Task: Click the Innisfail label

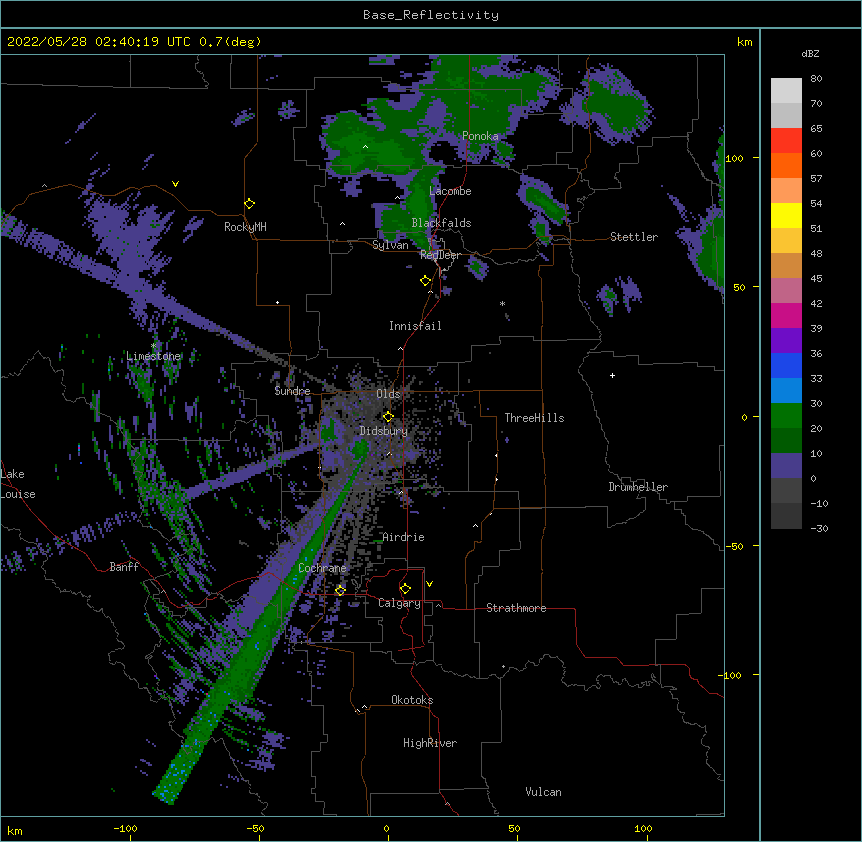Action: (415, 326)
